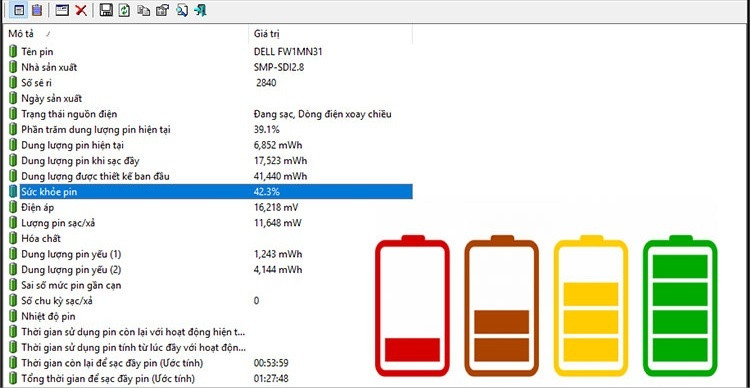The width and height of the screenshot is (750, 388).
Task: Click the value 4,144 mWh
Action: point(278,270)
